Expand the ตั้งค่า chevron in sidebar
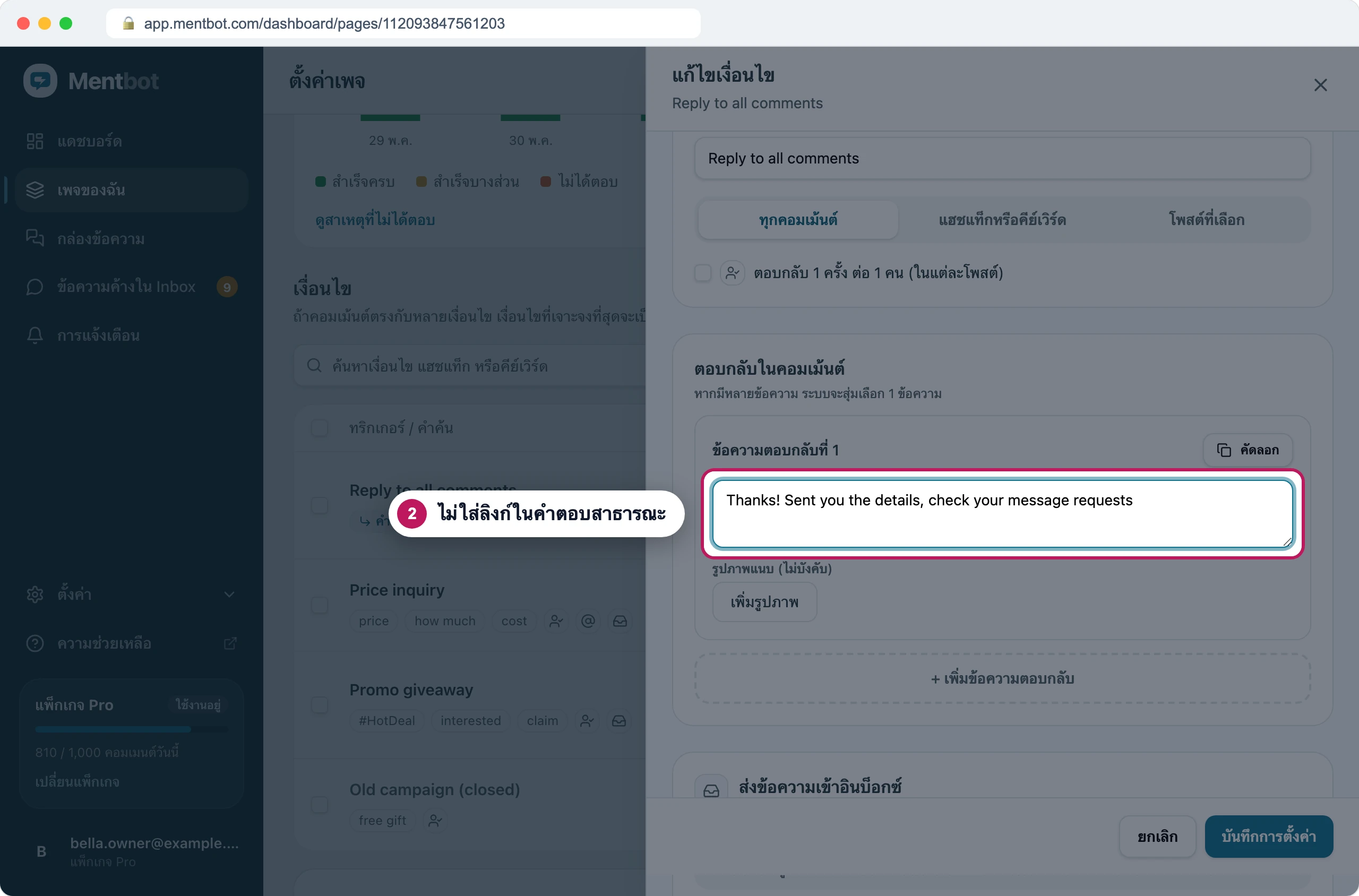 pyautogui.click(x=229, y=595)
